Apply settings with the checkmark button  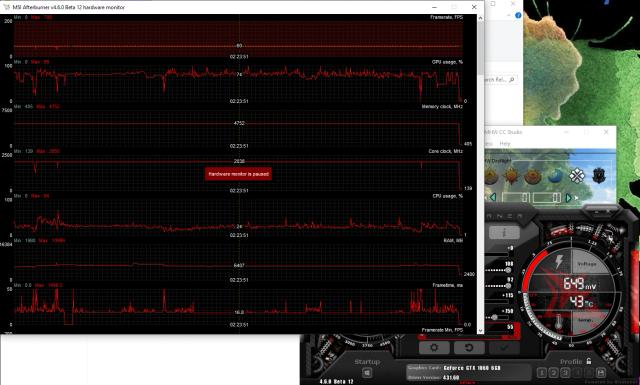click(x=504, y=347)
